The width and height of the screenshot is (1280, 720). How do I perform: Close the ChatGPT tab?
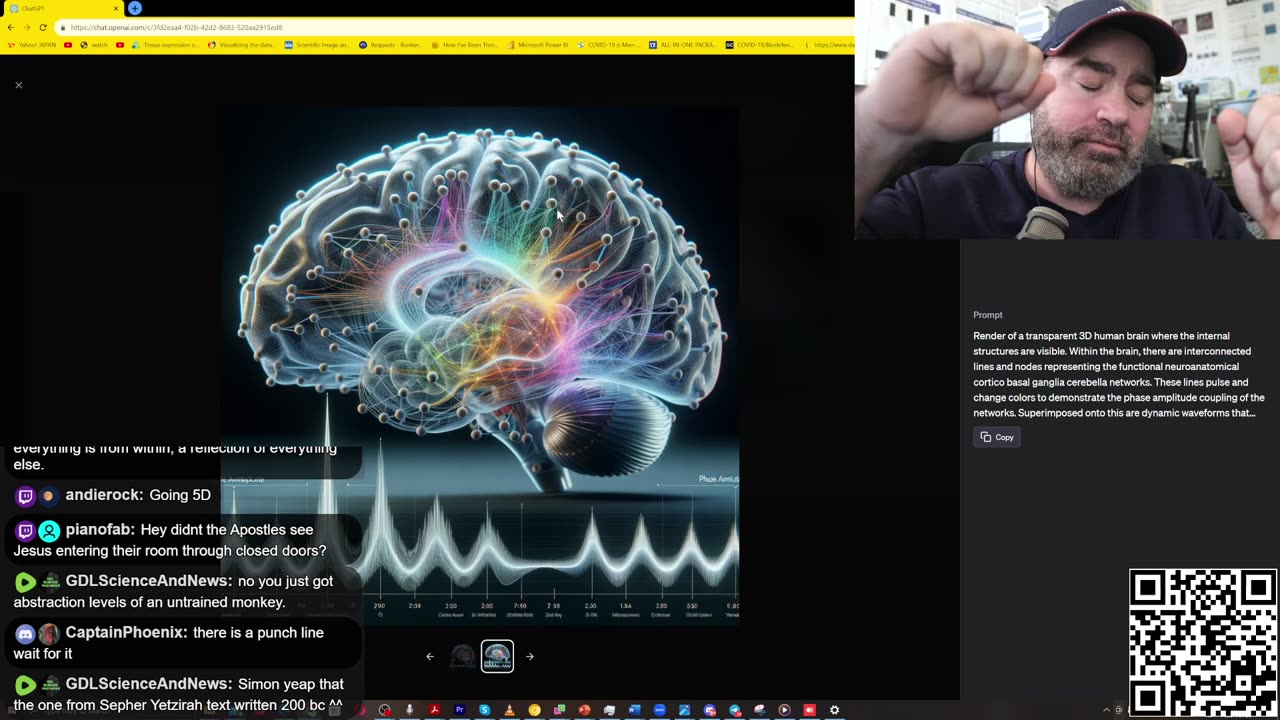116,8
